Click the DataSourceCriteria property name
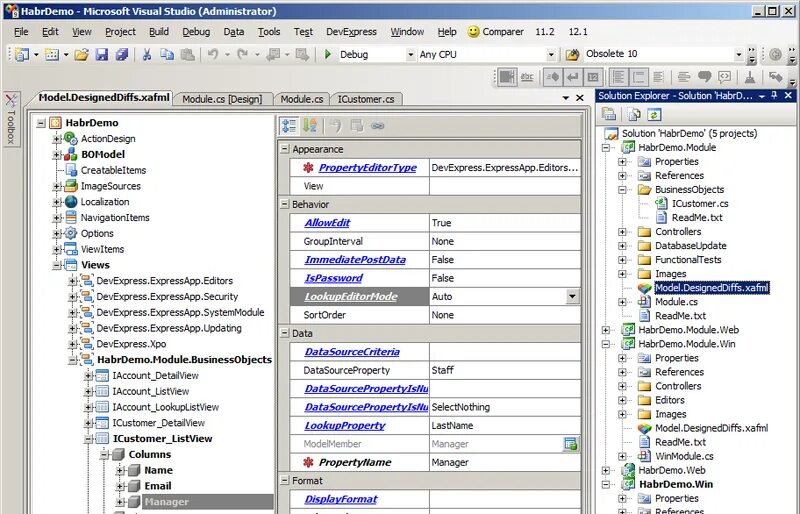 (x=352, y=352)
